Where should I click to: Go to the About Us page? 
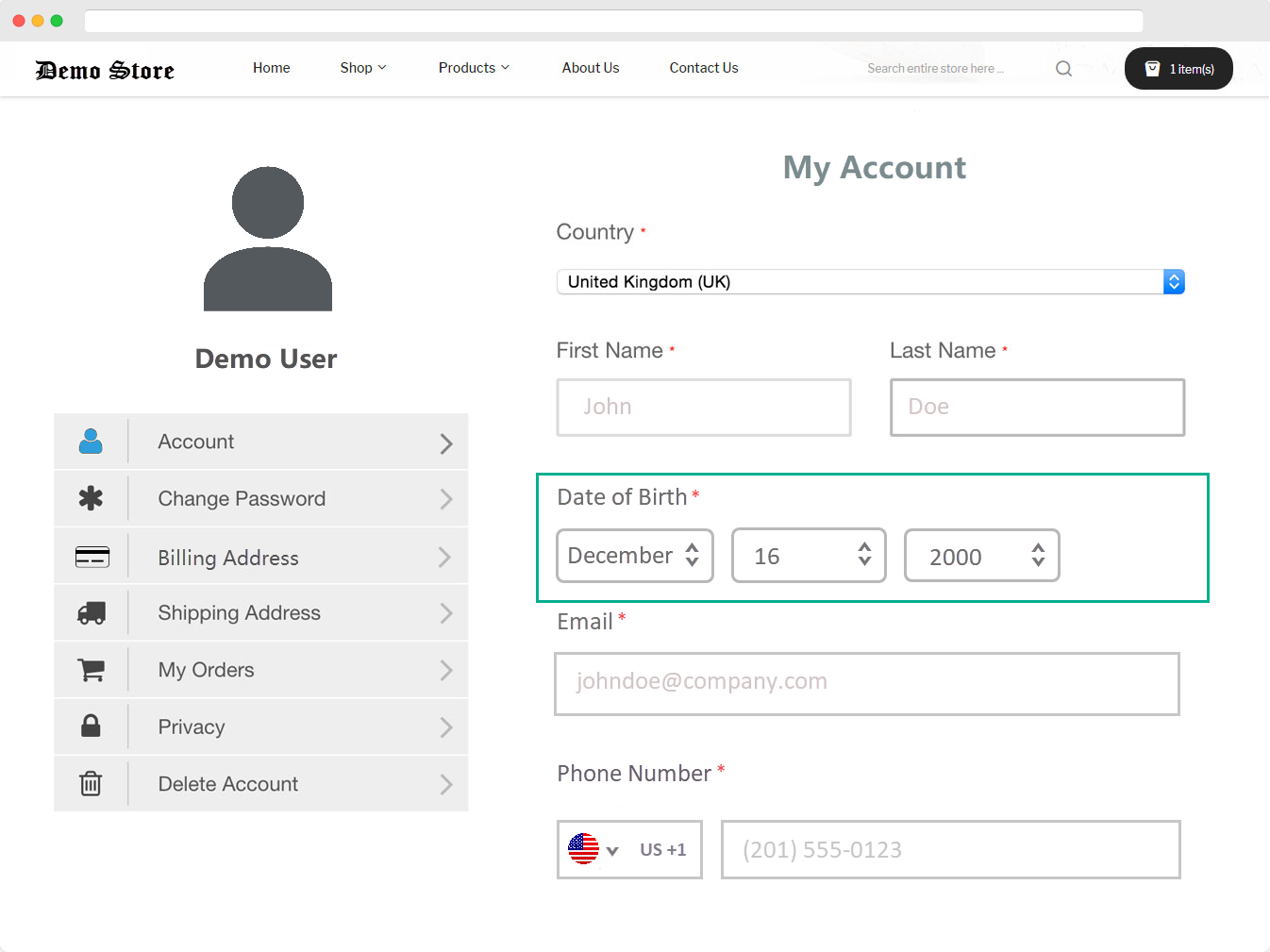coord(591,68)
